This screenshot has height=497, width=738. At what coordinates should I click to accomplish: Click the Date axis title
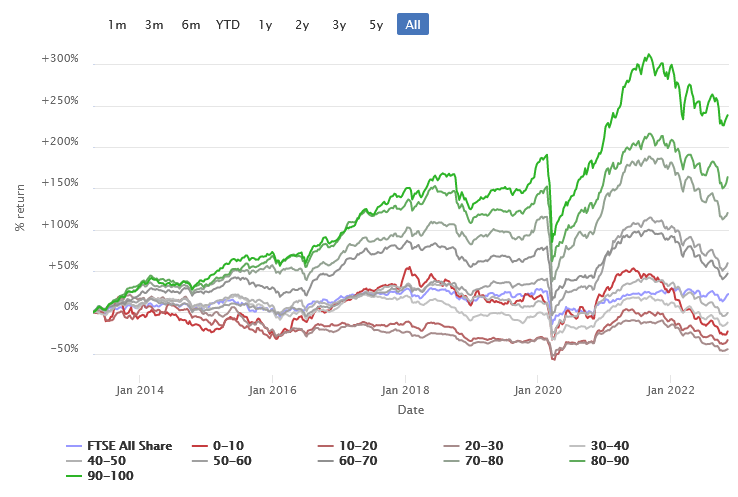tap(411, 410)
